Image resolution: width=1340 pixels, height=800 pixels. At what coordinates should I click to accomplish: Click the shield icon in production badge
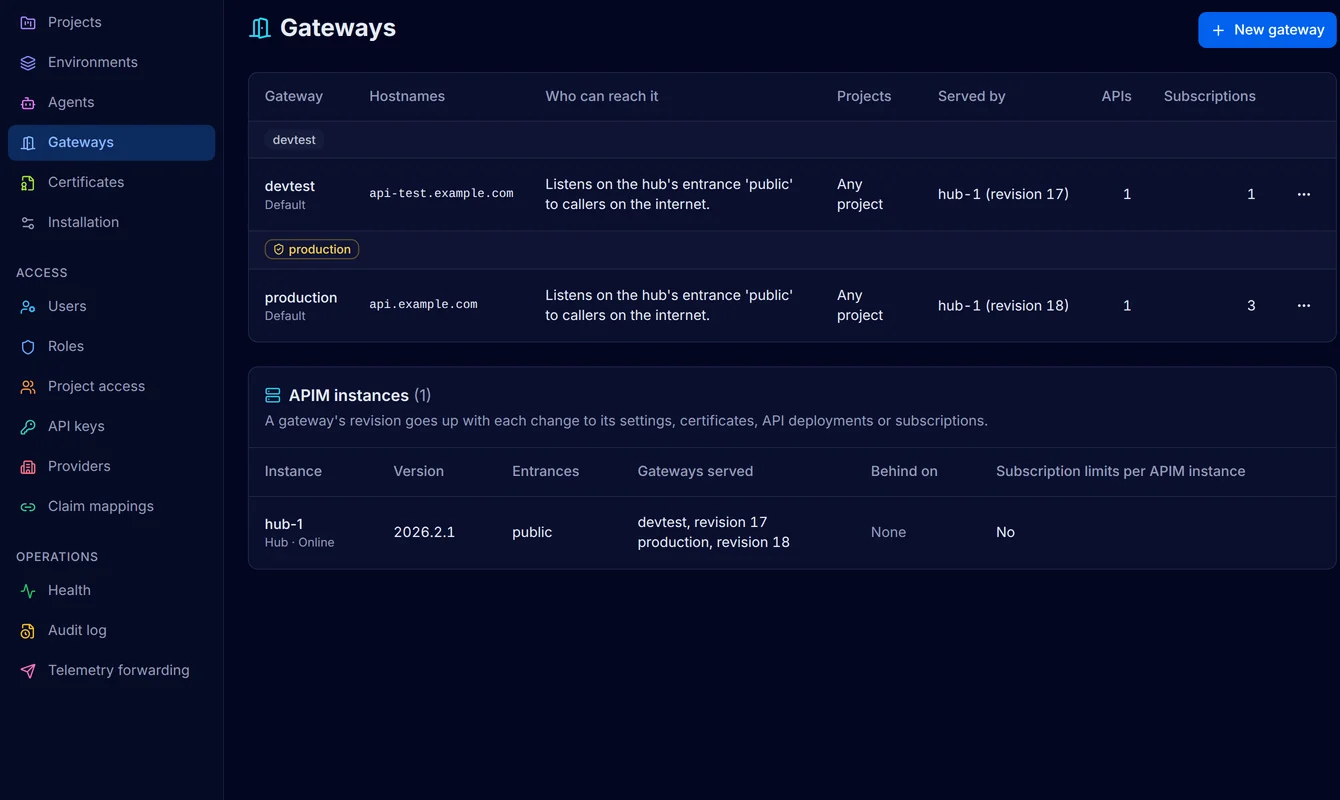tap(279, 249)
